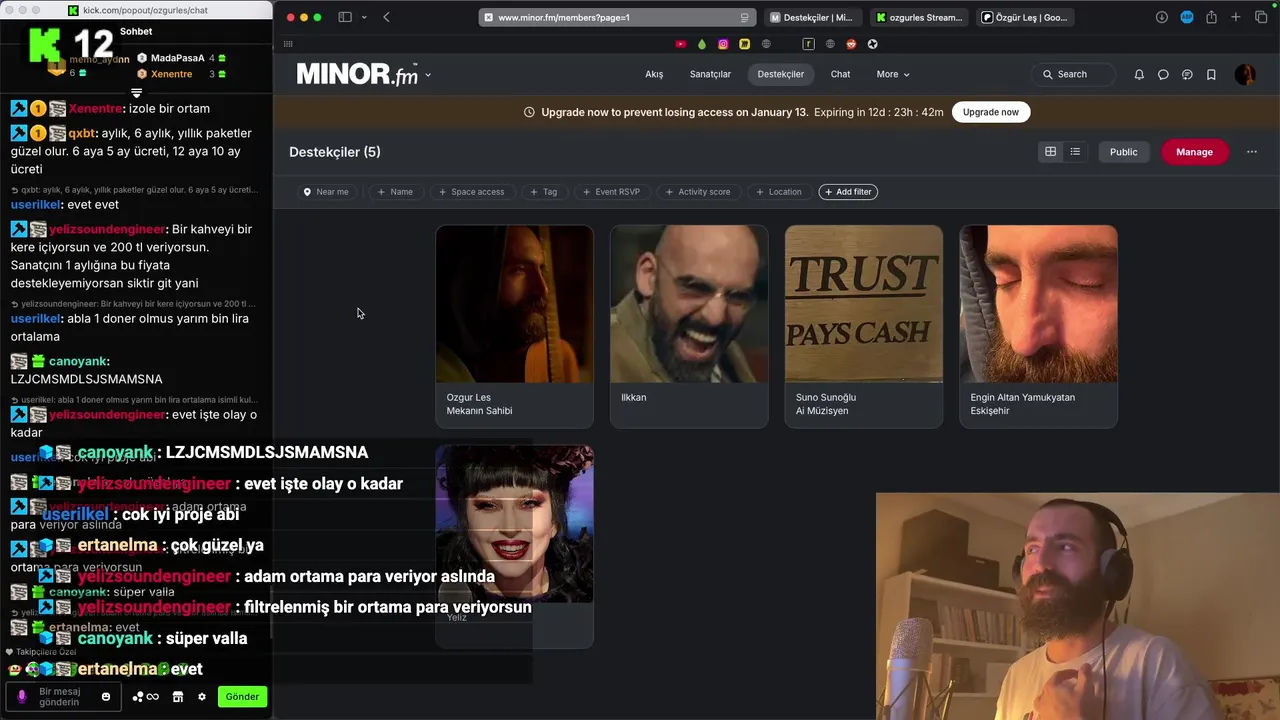Image resolution: width=1280 pixels, height=720 pixels.
Task: Click the Upgrade now button
Action: click(991, 112)
